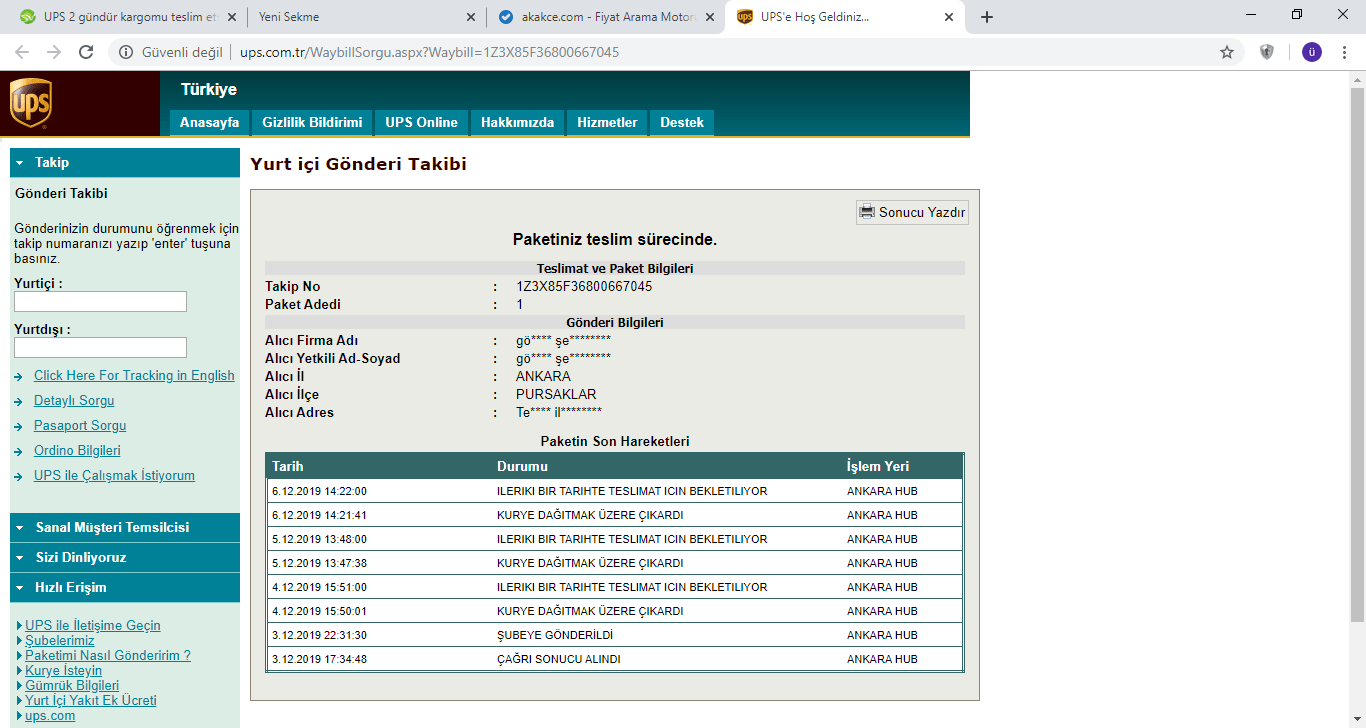
Task: Click the scrollbar up arrow
Action: tap(1357, 79)
